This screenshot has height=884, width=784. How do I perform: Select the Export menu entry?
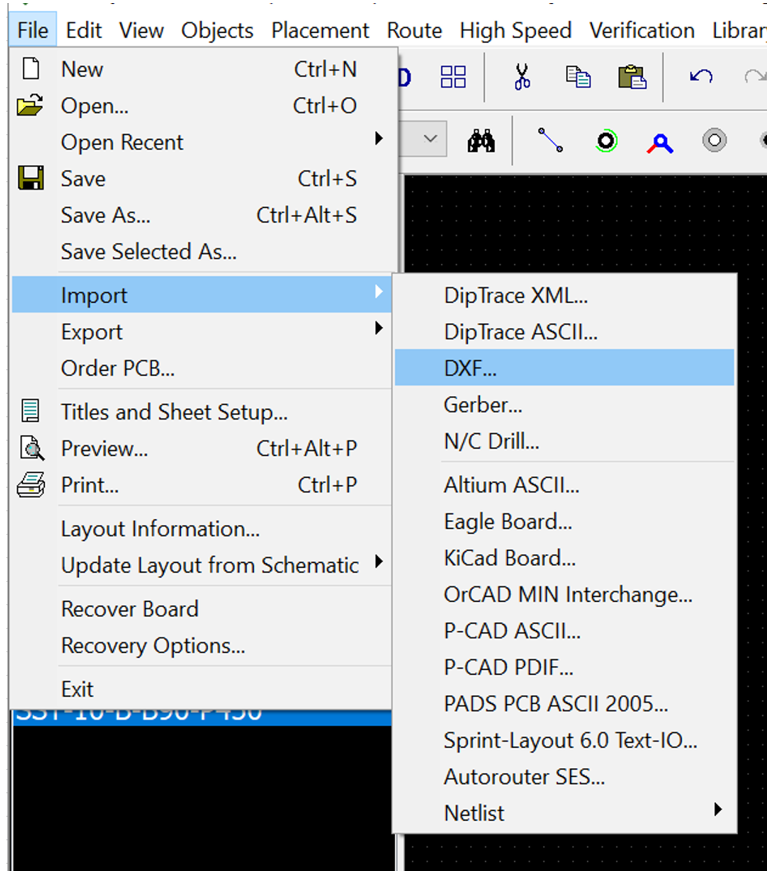click(202, 332)
